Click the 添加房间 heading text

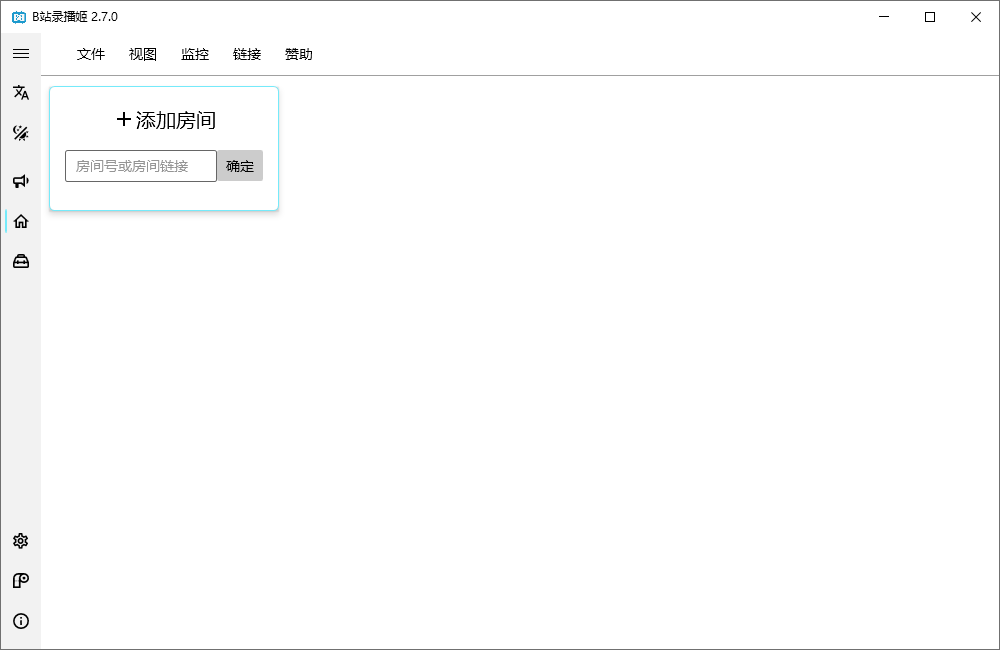[x=175, y=120]
